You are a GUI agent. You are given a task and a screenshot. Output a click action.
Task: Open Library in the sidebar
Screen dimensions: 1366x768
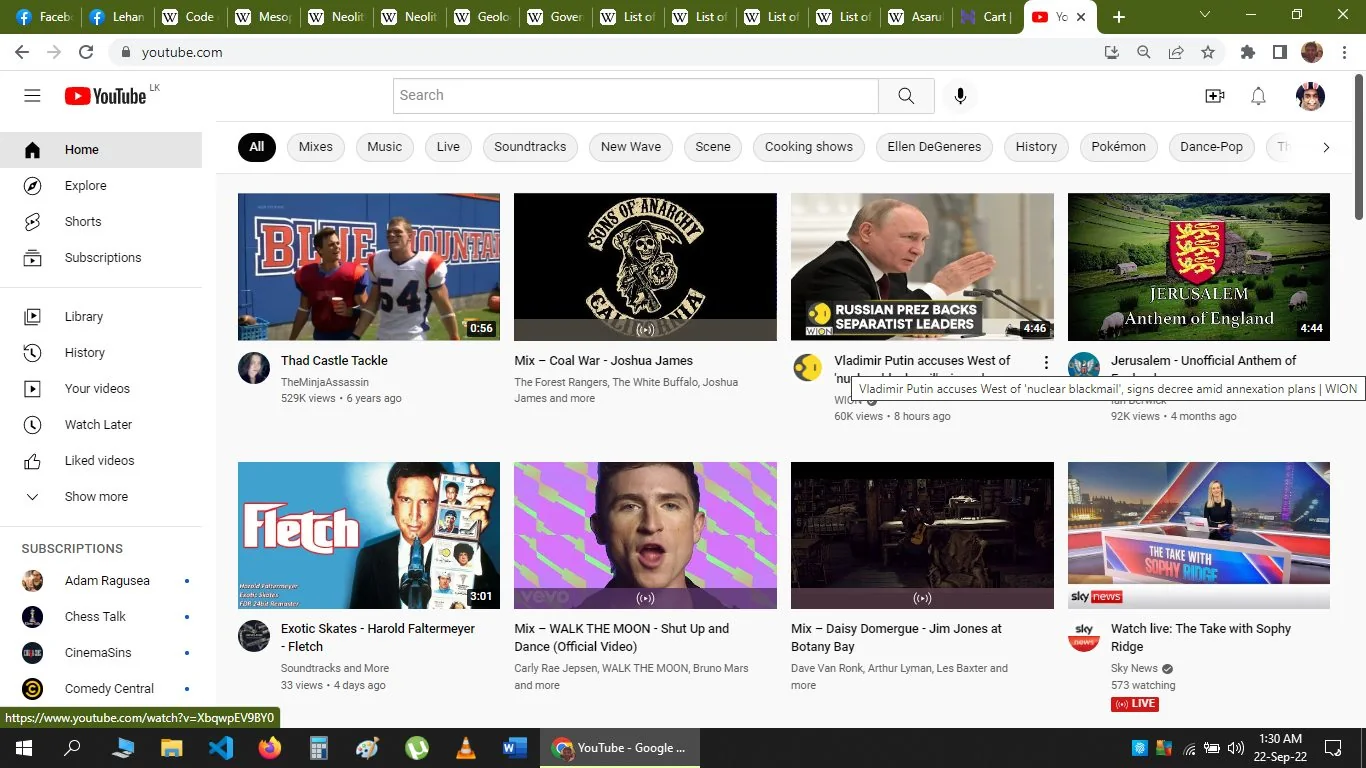pyautogui.click(x=101, y=317)
